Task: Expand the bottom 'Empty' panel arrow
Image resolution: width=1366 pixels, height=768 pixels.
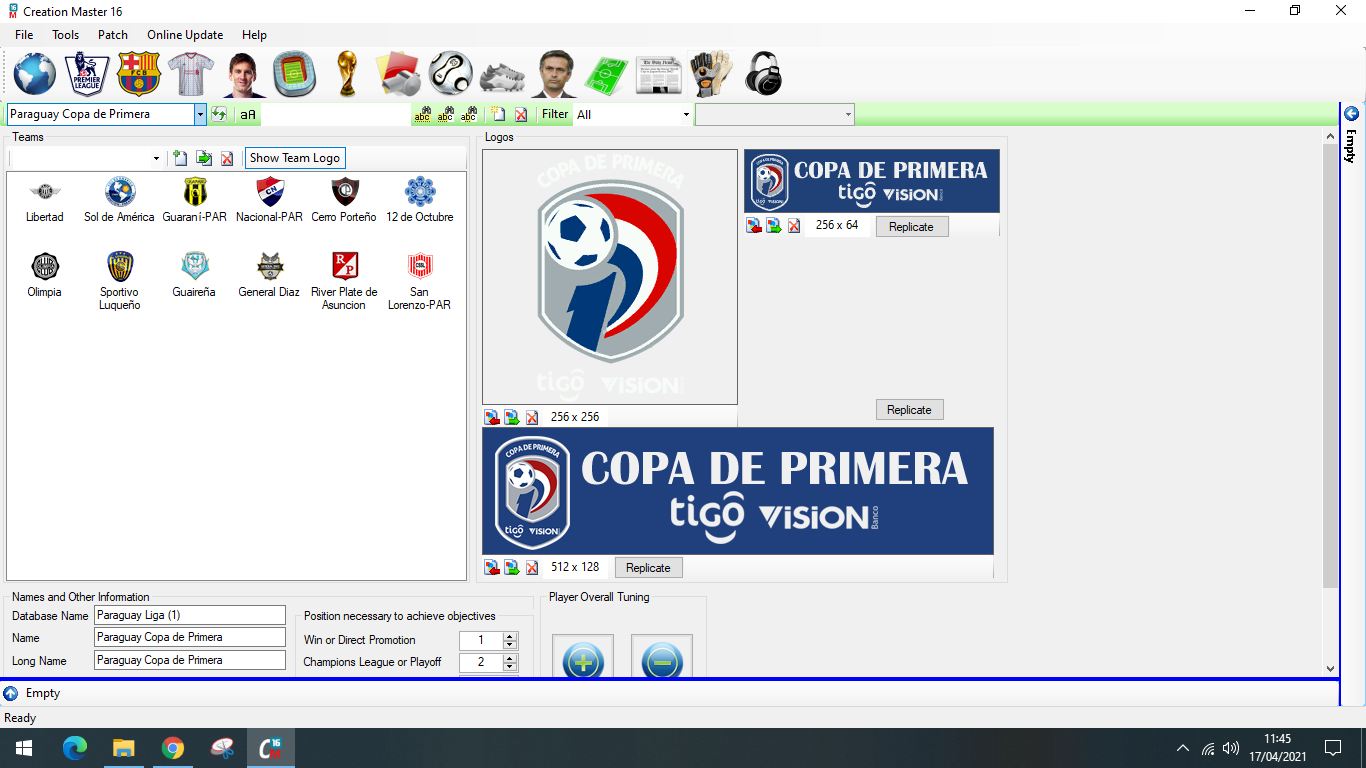Action: tap(11, 693)
